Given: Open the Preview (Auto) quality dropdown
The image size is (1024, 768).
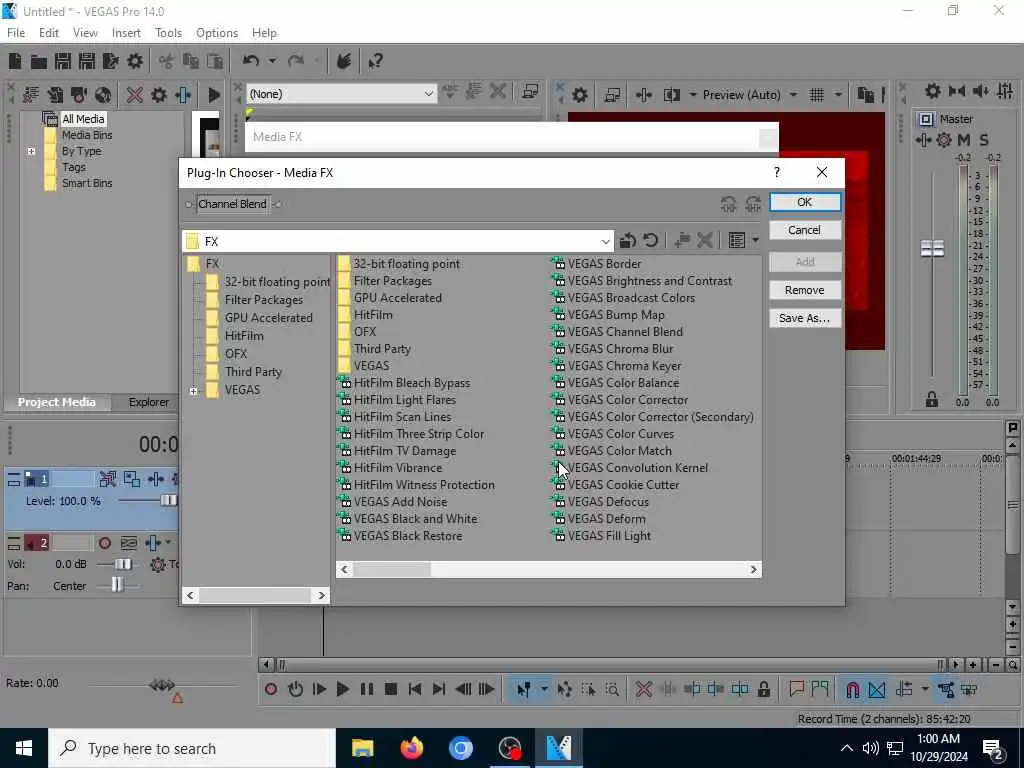Looking at the screenshot, I should (x=750, y=95).
